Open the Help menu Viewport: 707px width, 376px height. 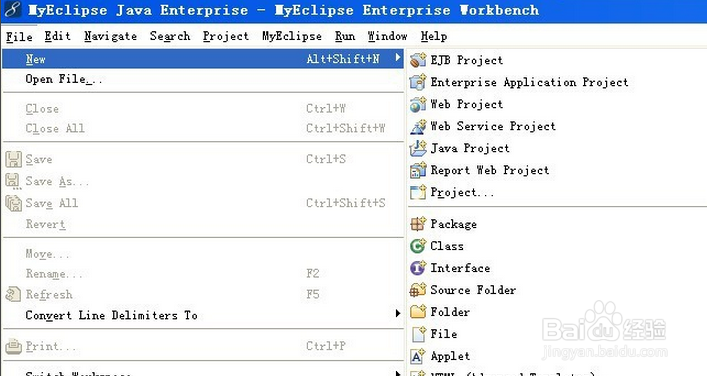click(434, 36)
